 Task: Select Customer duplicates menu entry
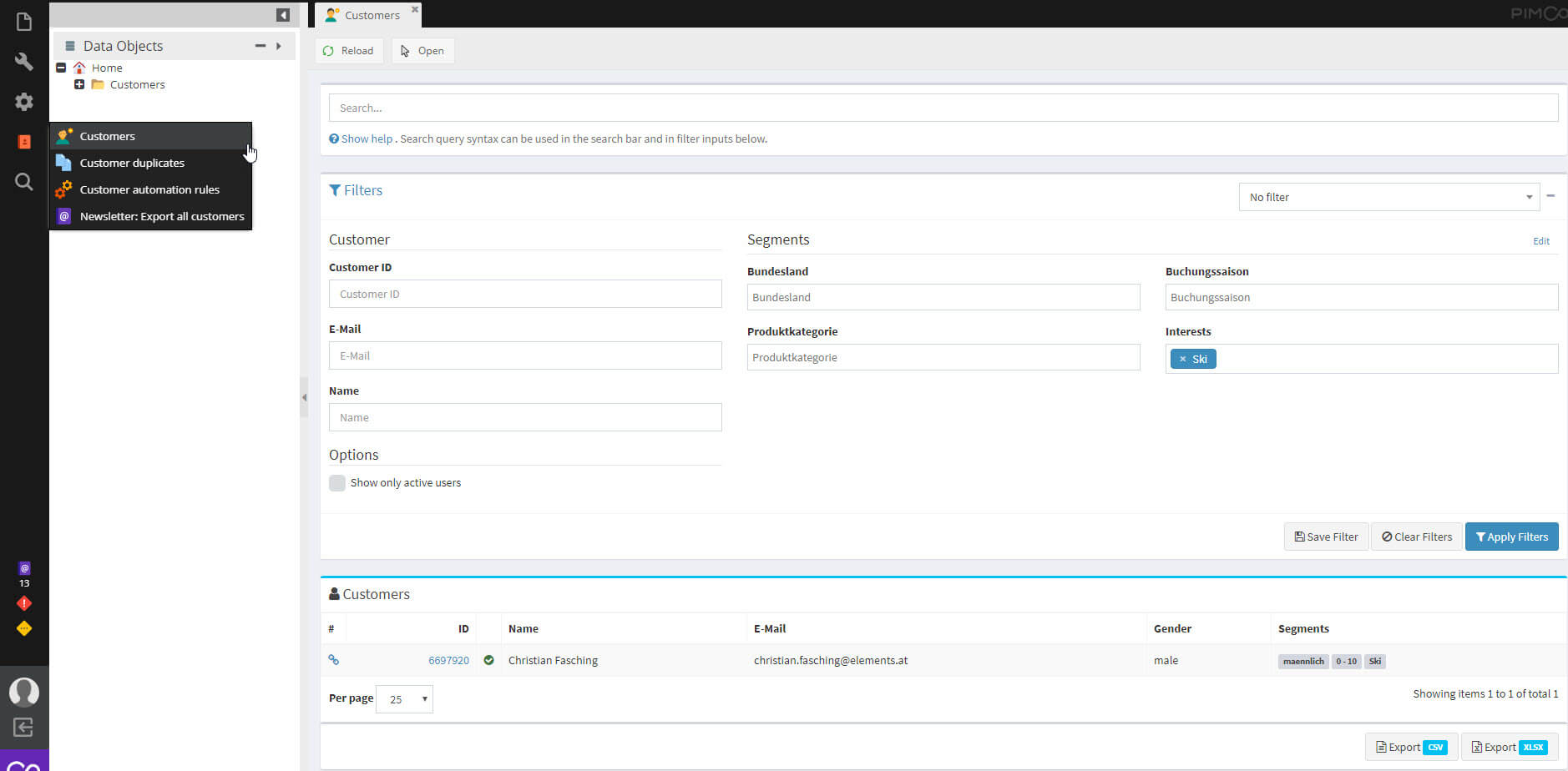click(132, 163)
